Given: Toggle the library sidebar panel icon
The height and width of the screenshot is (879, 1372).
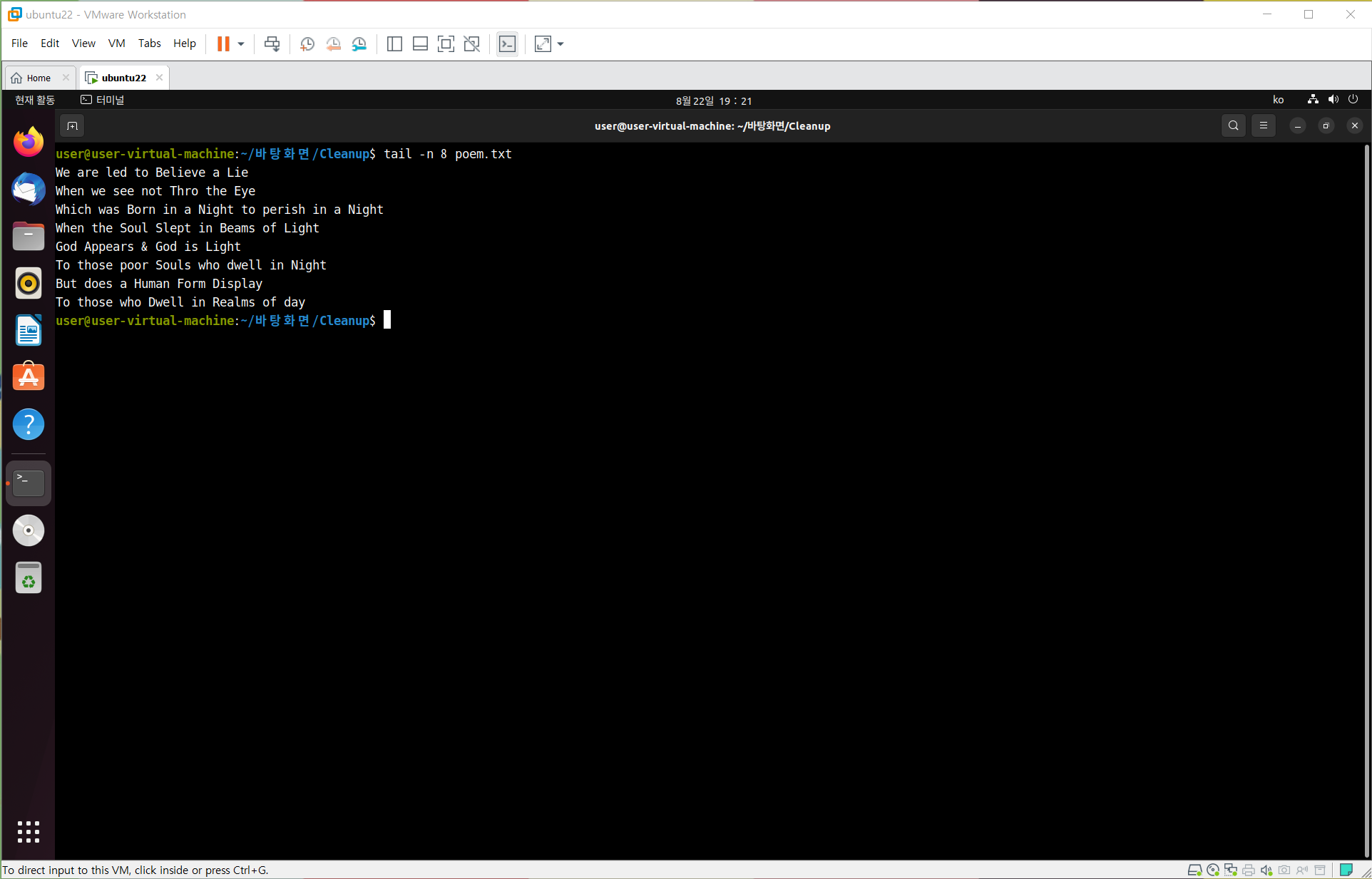Looking at the screenshot, I should [394, 44].
